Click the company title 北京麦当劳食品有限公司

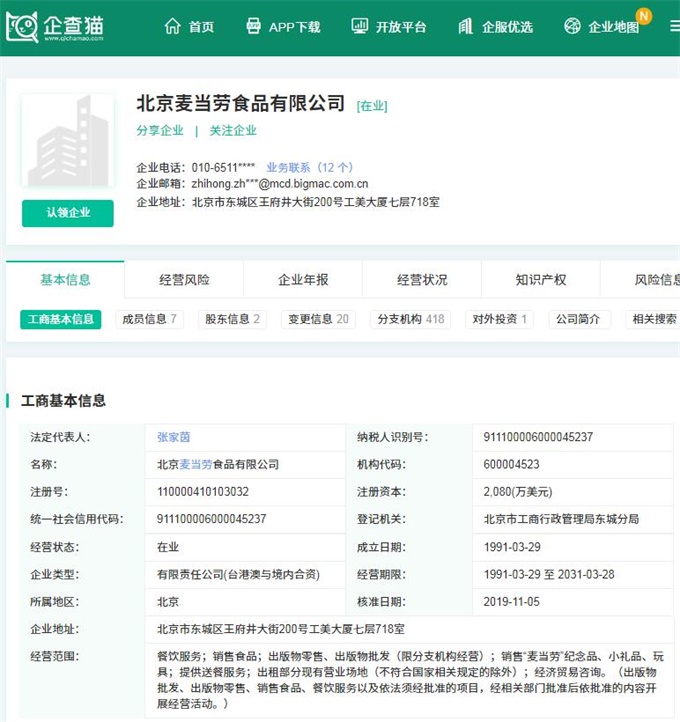pyautogui.click(x=240, y=103)
